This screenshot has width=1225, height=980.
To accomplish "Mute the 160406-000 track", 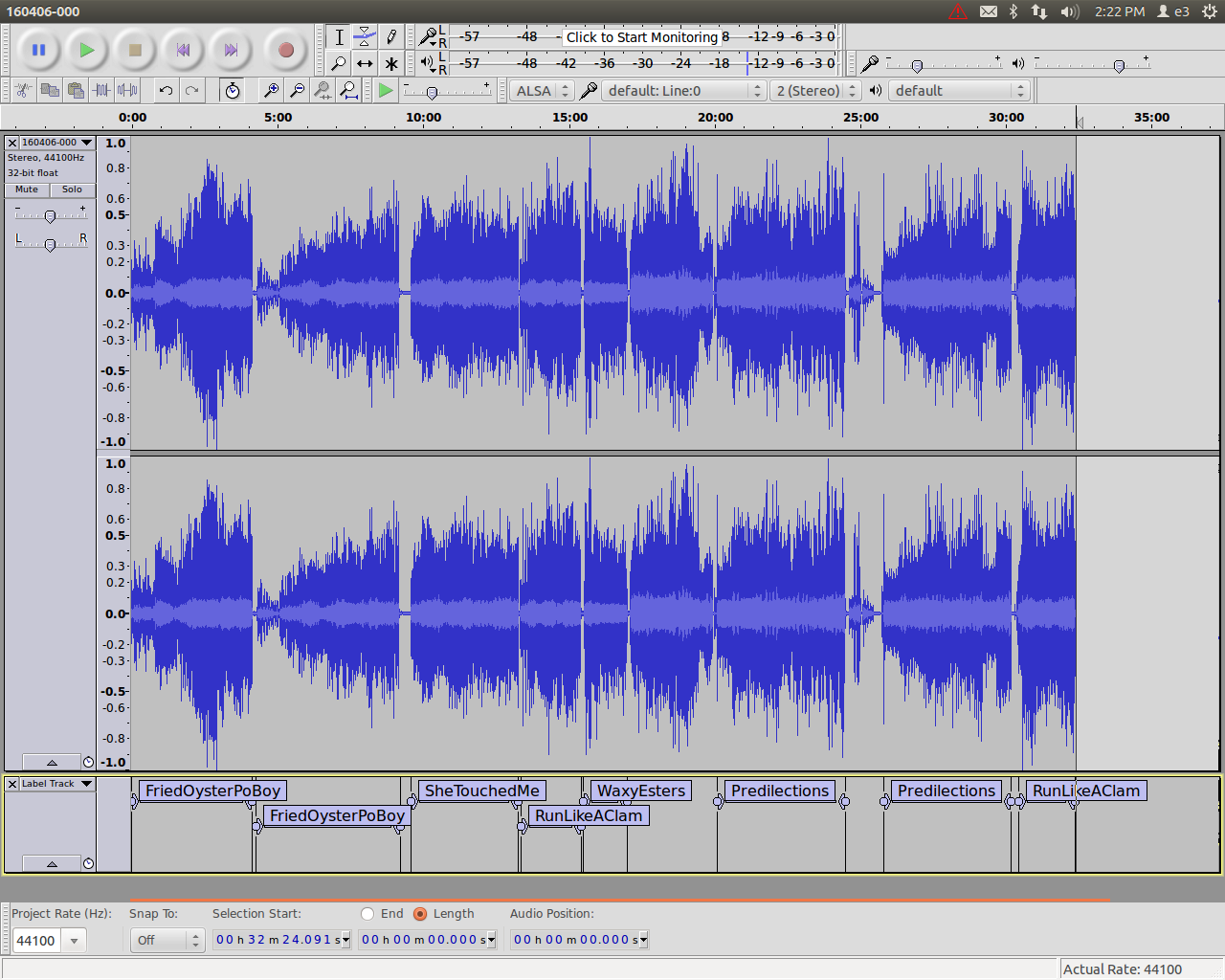I will [27, 189].
